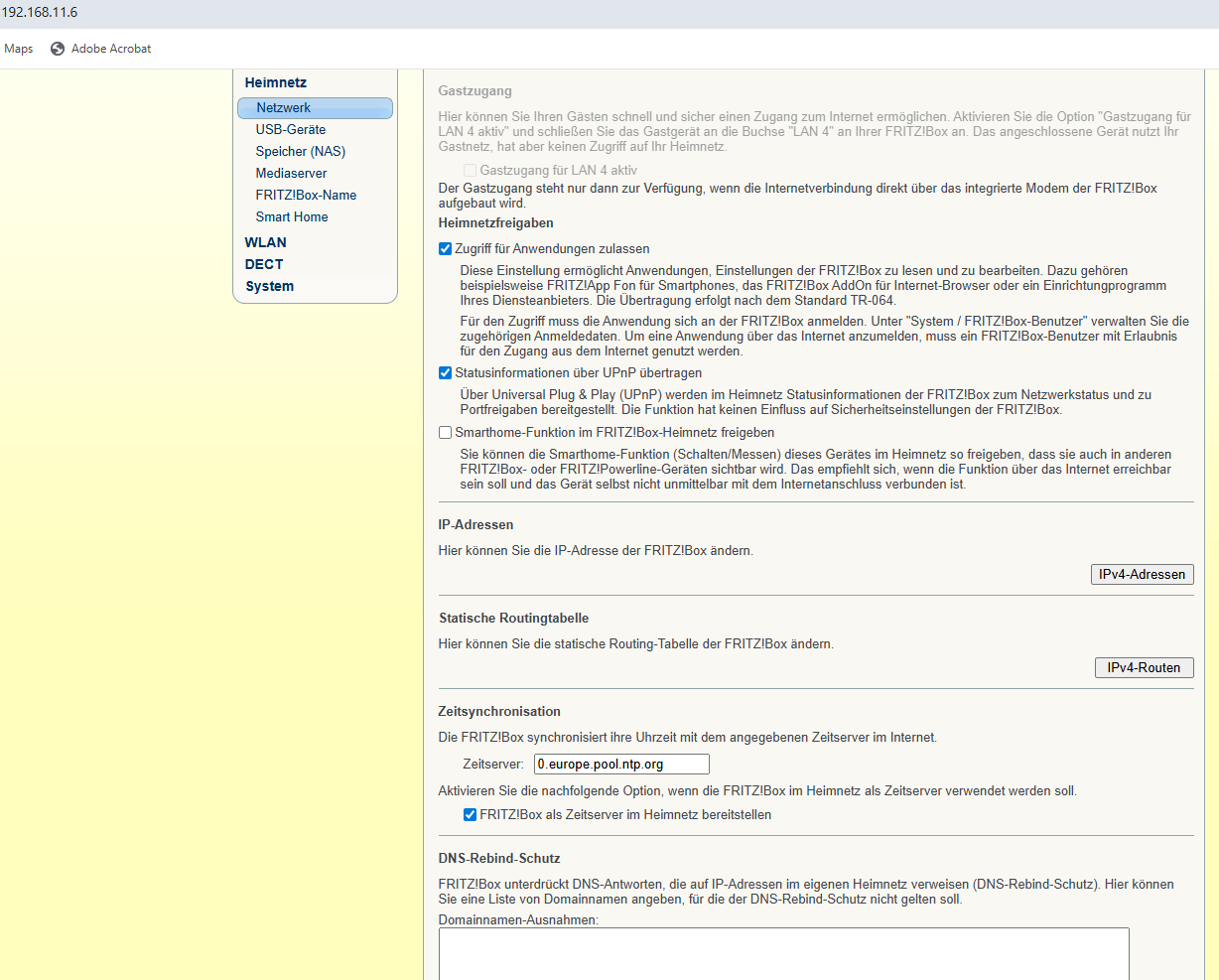Image resolution: width=1219 pixels, height=980 pixels.
Task: Open the Maps bookmark
Action: 18,49
